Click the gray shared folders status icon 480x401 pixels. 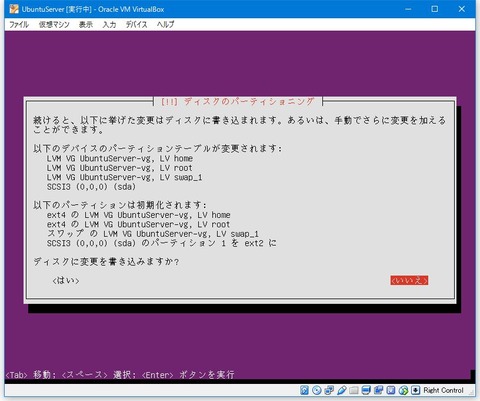point(354,390)
